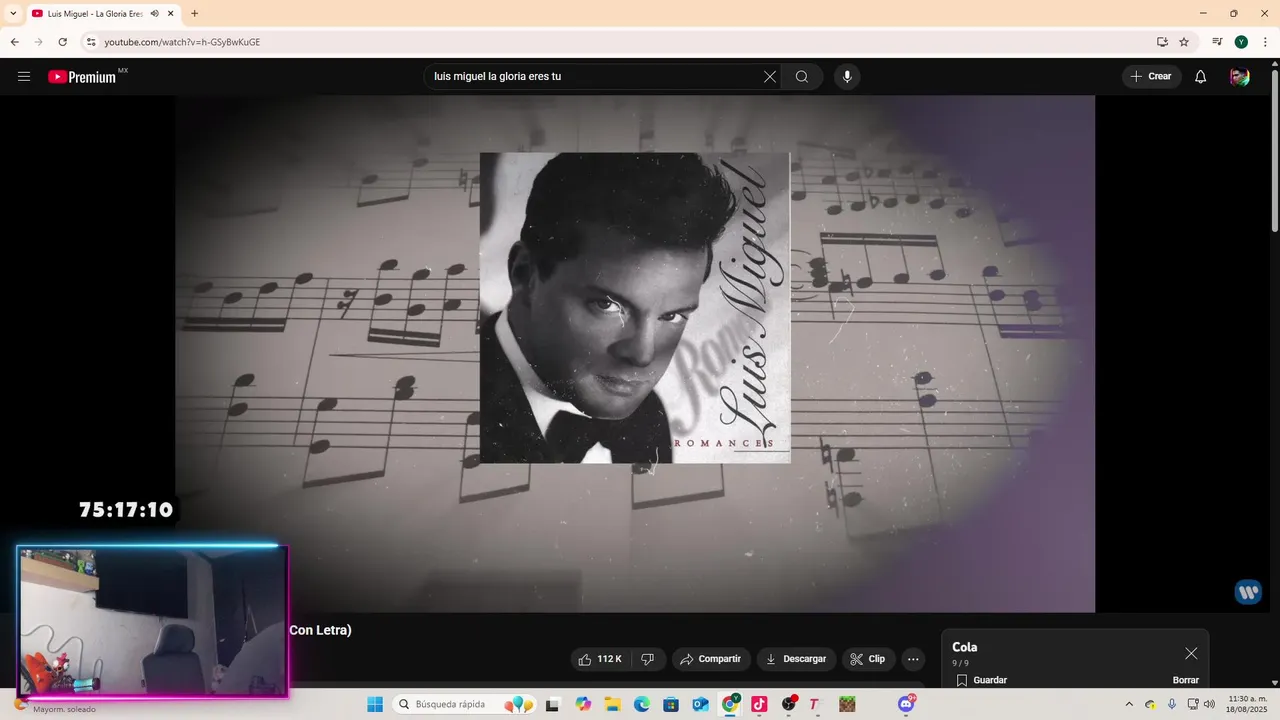Viewport: 1280px width, 720px height.
Task: Open YouTube account avatar menu
Action: [1240, 77]
